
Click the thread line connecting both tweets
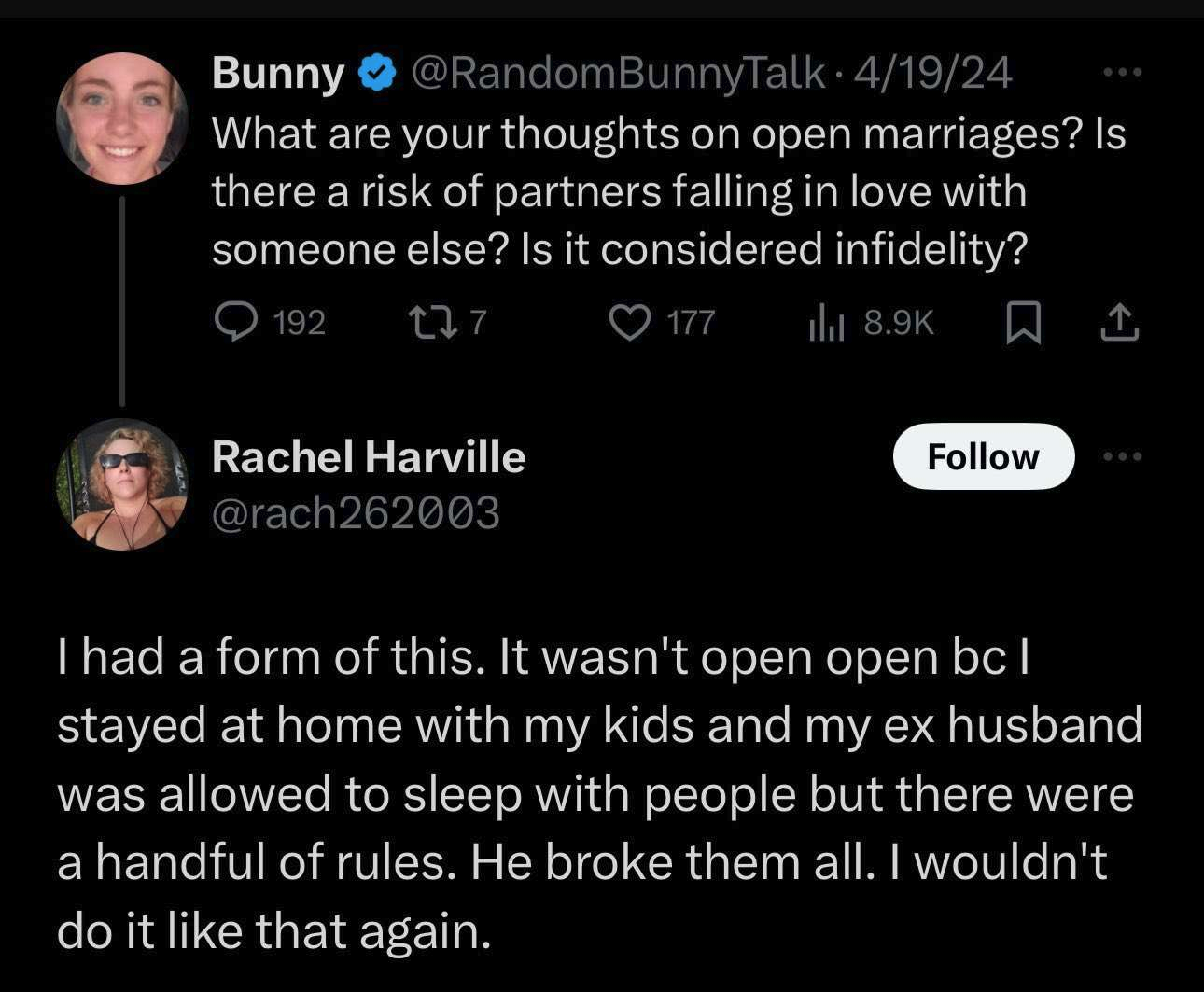click(122, 299)
